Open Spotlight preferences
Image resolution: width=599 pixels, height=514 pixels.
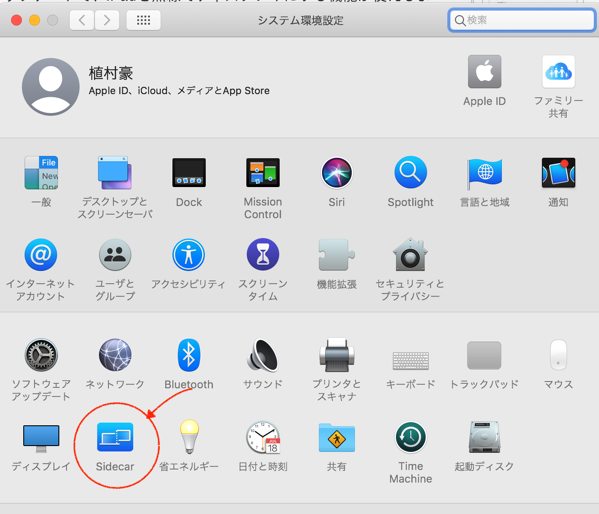410,173
